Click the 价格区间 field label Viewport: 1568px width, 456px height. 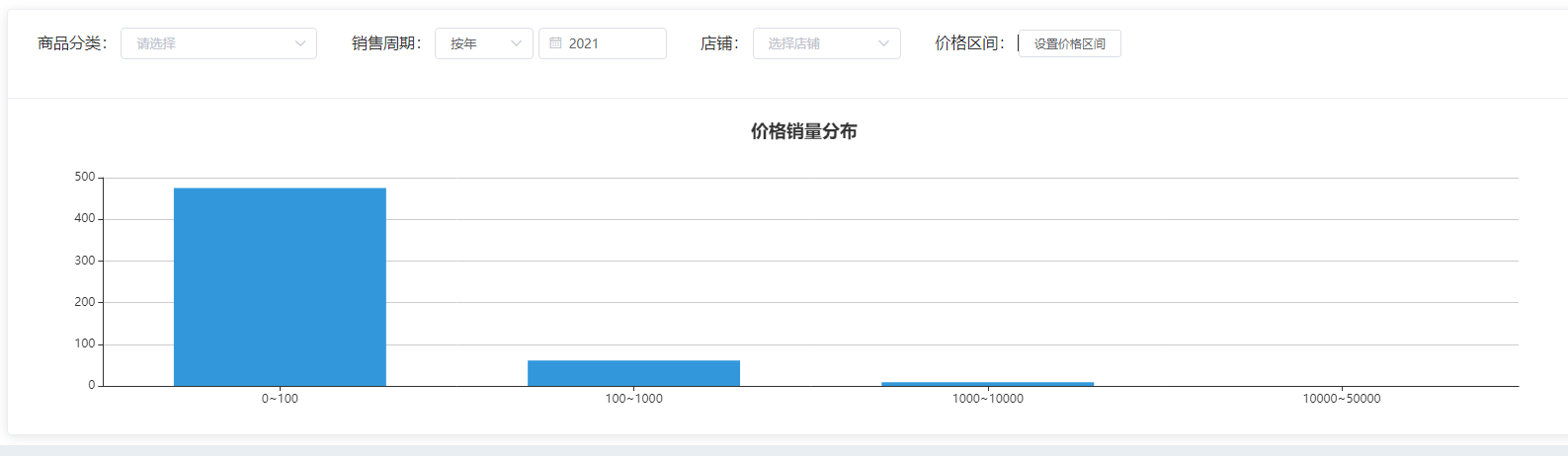click(969, 43)
